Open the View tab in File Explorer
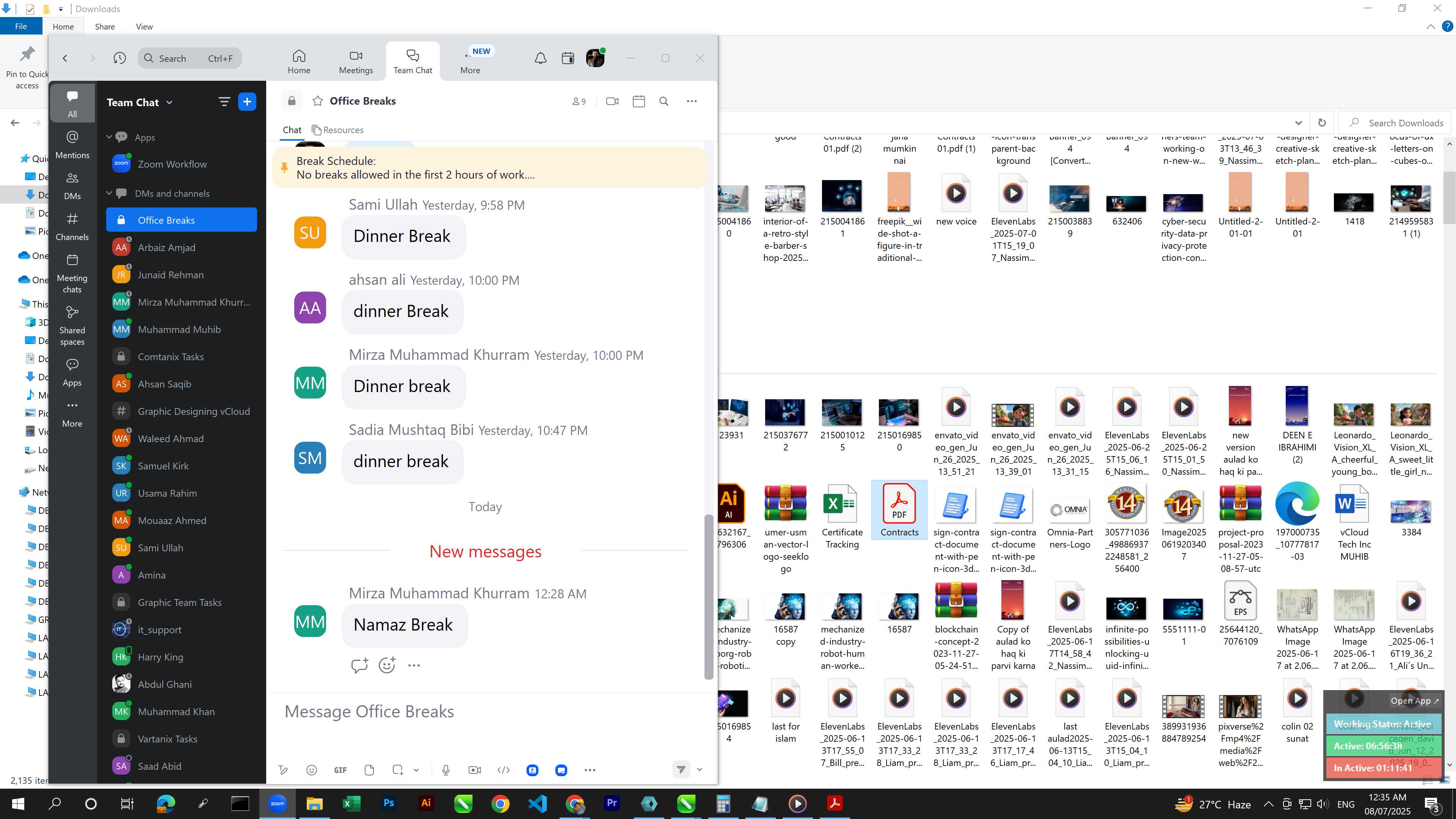Viewport: 1456px width, 819px height. pyautogui.click(x=144, y=27)
